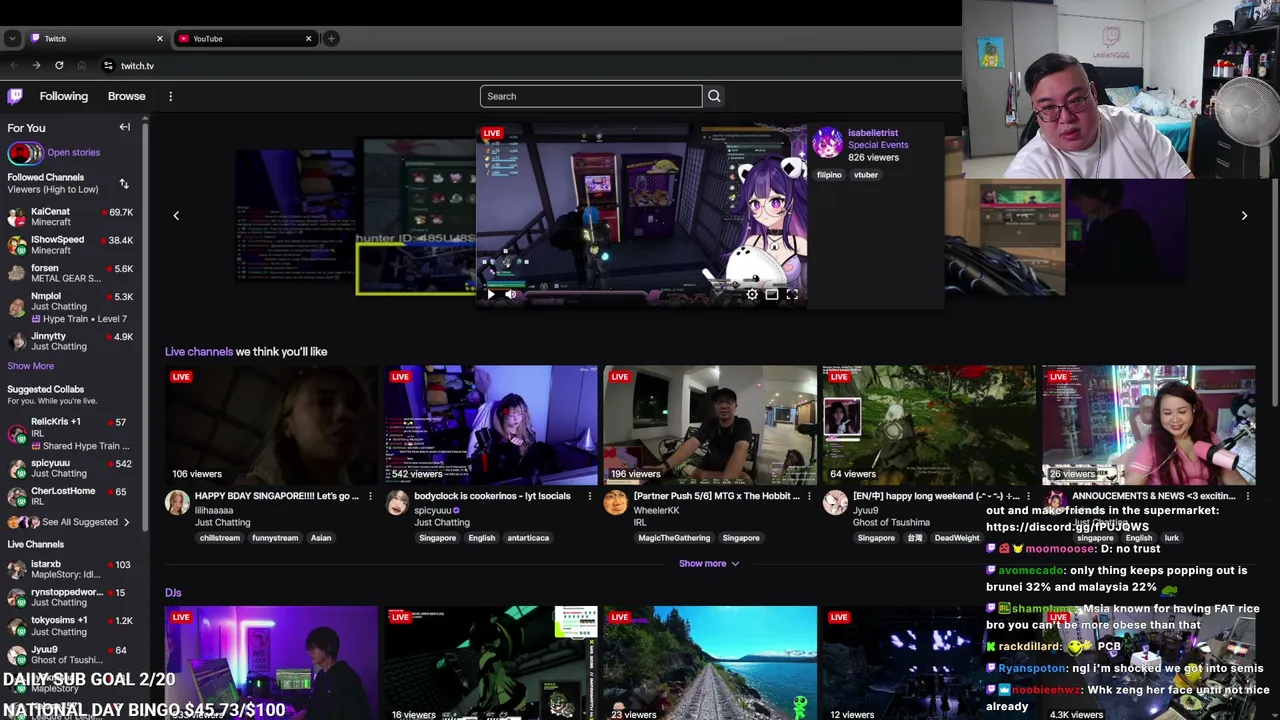This screenshot has height=720, width=1280.
Task: Open tokyosims +1 in Live Channels list
Action: (70, 625)
